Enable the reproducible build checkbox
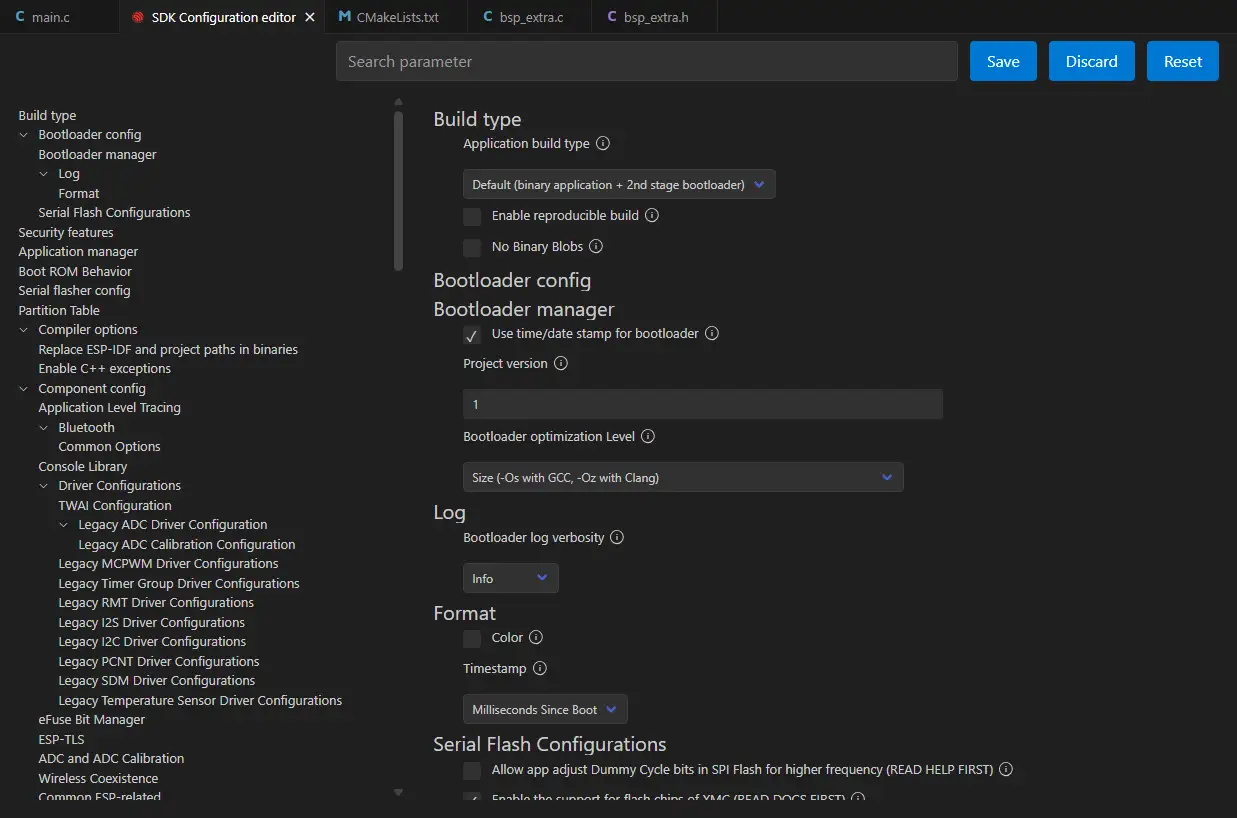The image size is (1237, 818). tap(472, 216)
